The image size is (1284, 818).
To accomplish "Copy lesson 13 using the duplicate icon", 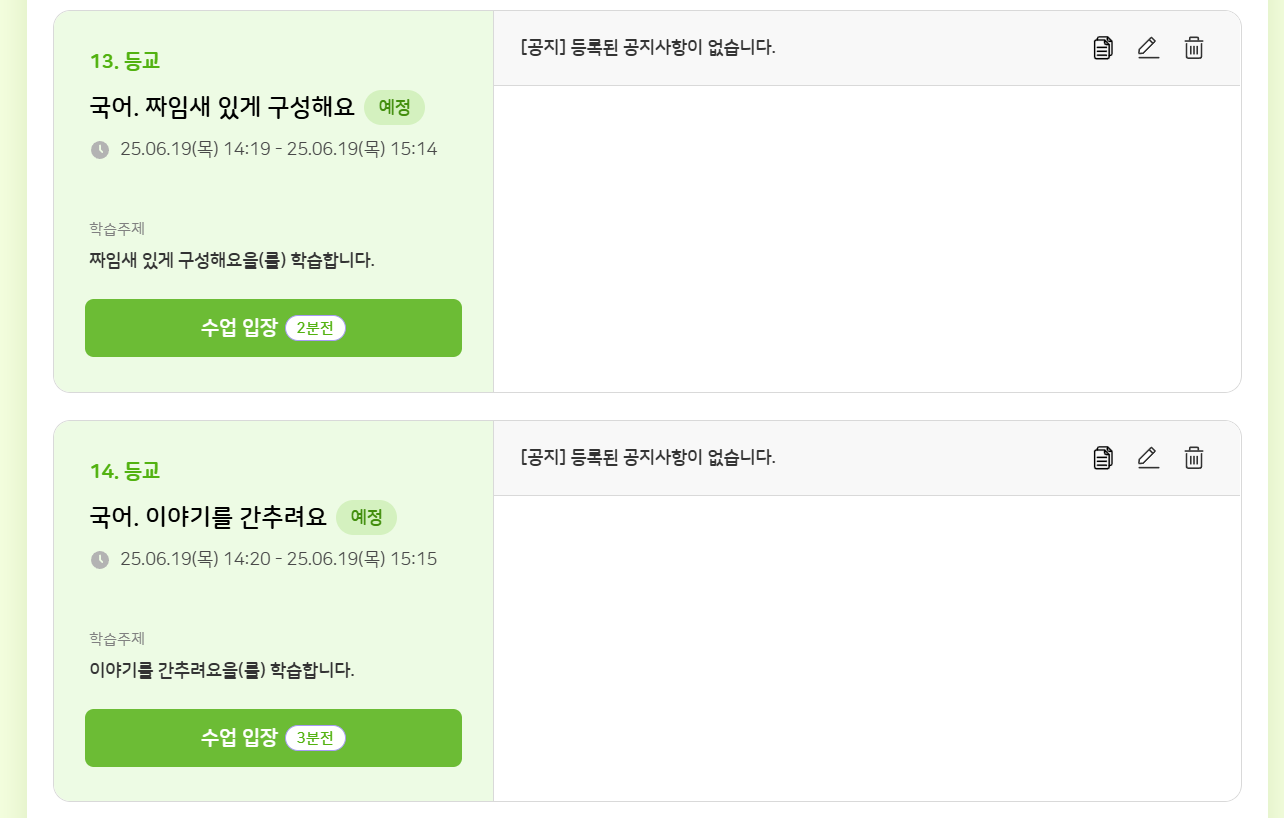I will (1103, 48).
